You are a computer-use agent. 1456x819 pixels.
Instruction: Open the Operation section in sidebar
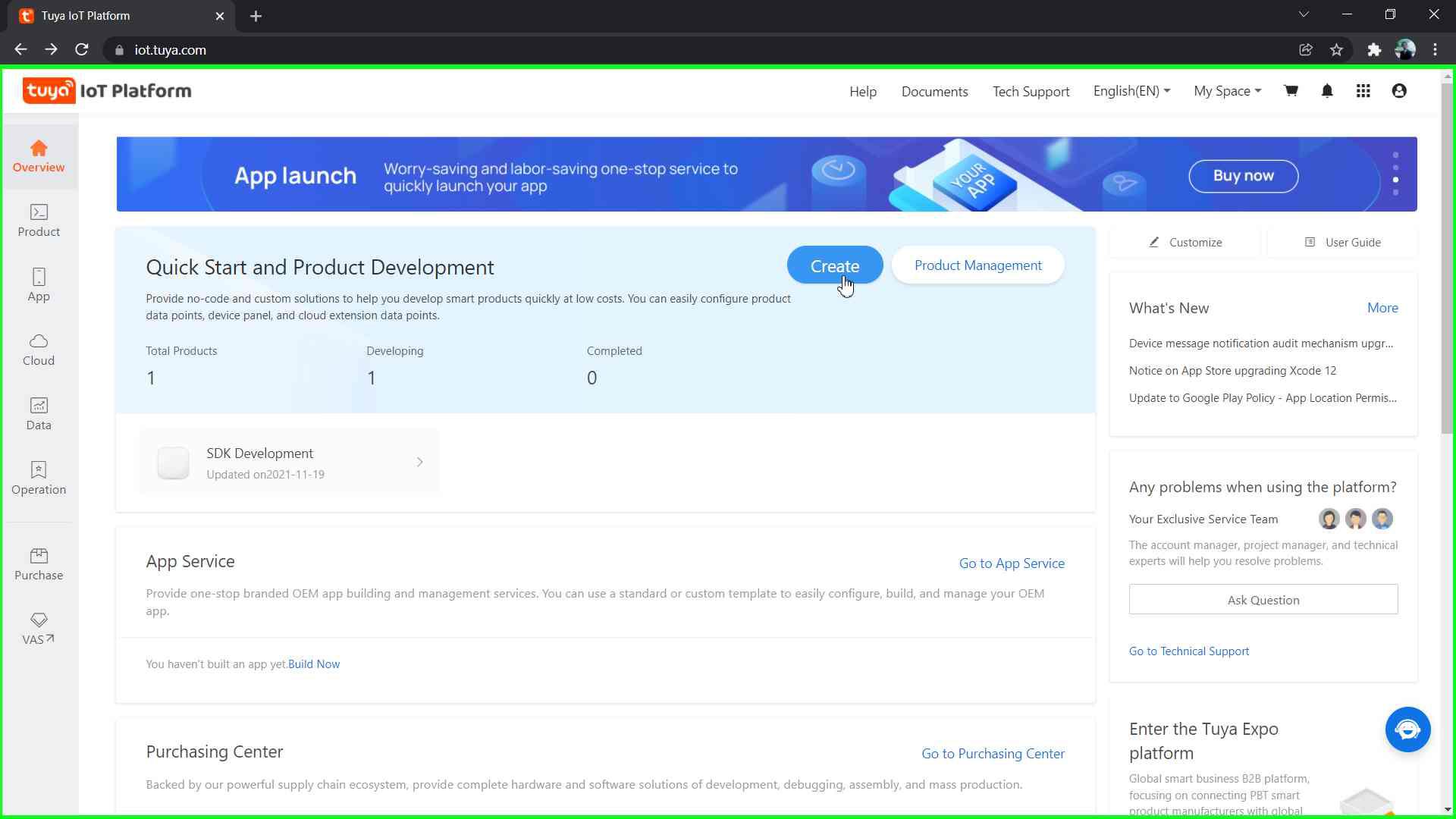point(39,479)
